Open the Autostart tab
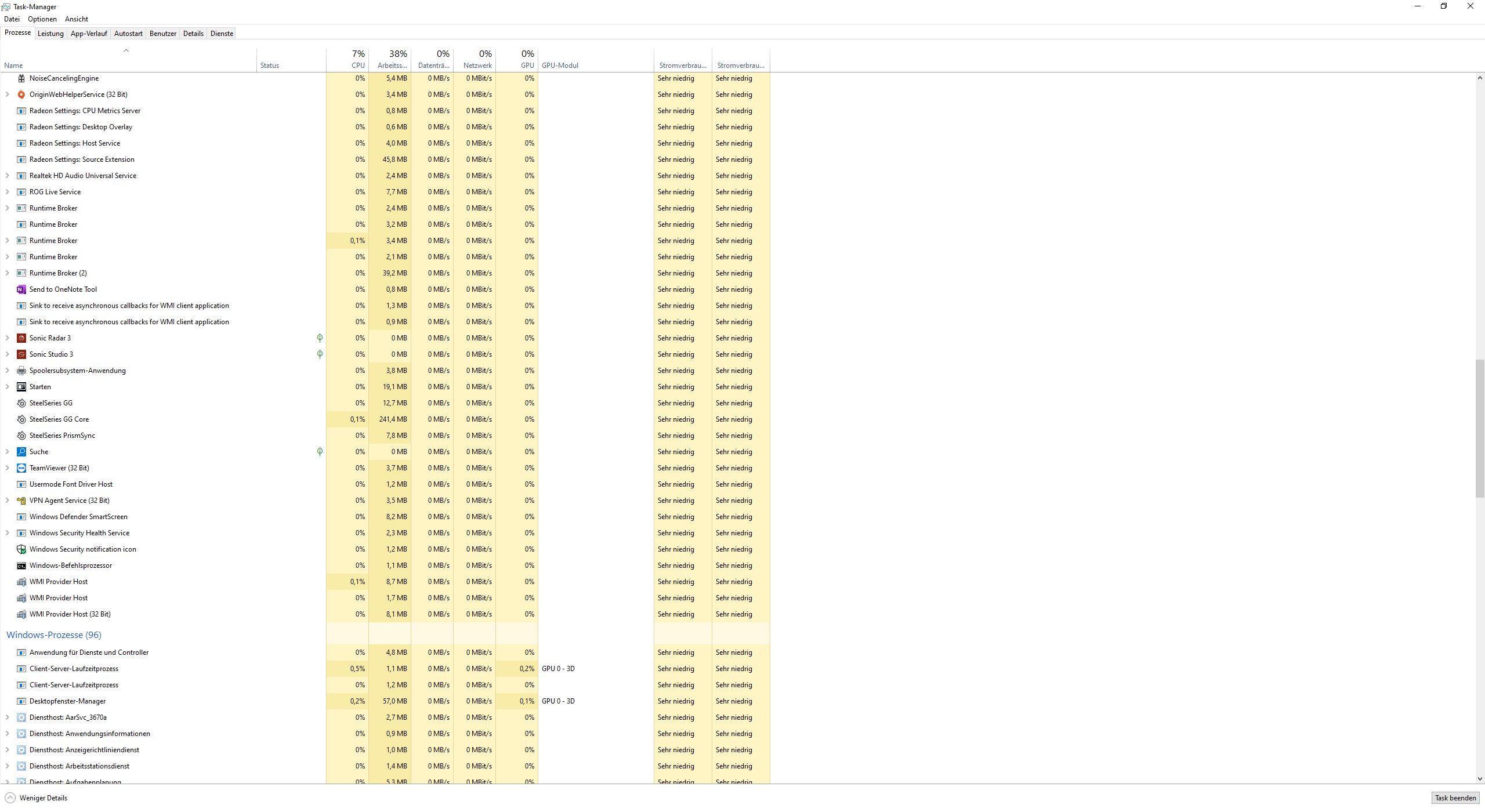Screen dimensions: 1485x812 point(128,34)
